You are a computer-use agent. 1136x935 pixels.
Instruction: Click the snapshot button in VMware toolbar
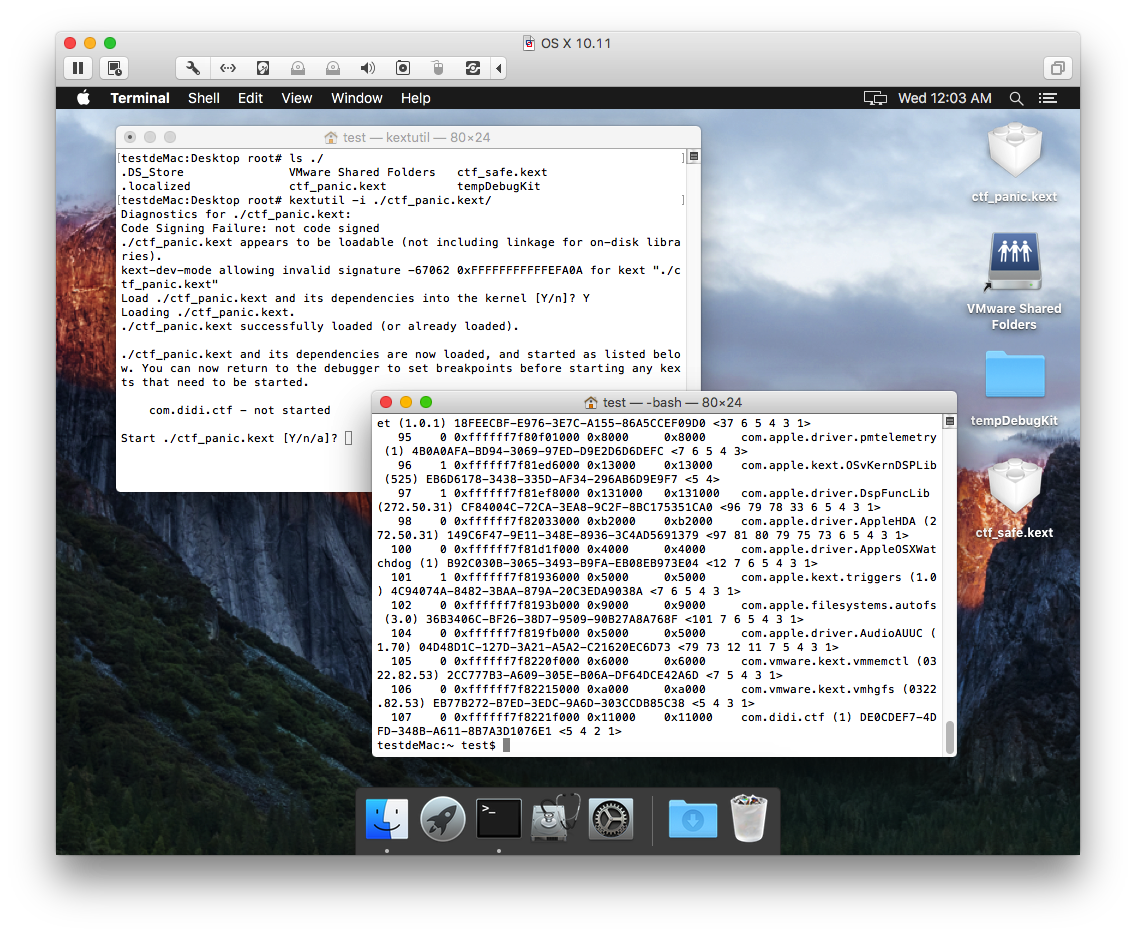point(113,67)
